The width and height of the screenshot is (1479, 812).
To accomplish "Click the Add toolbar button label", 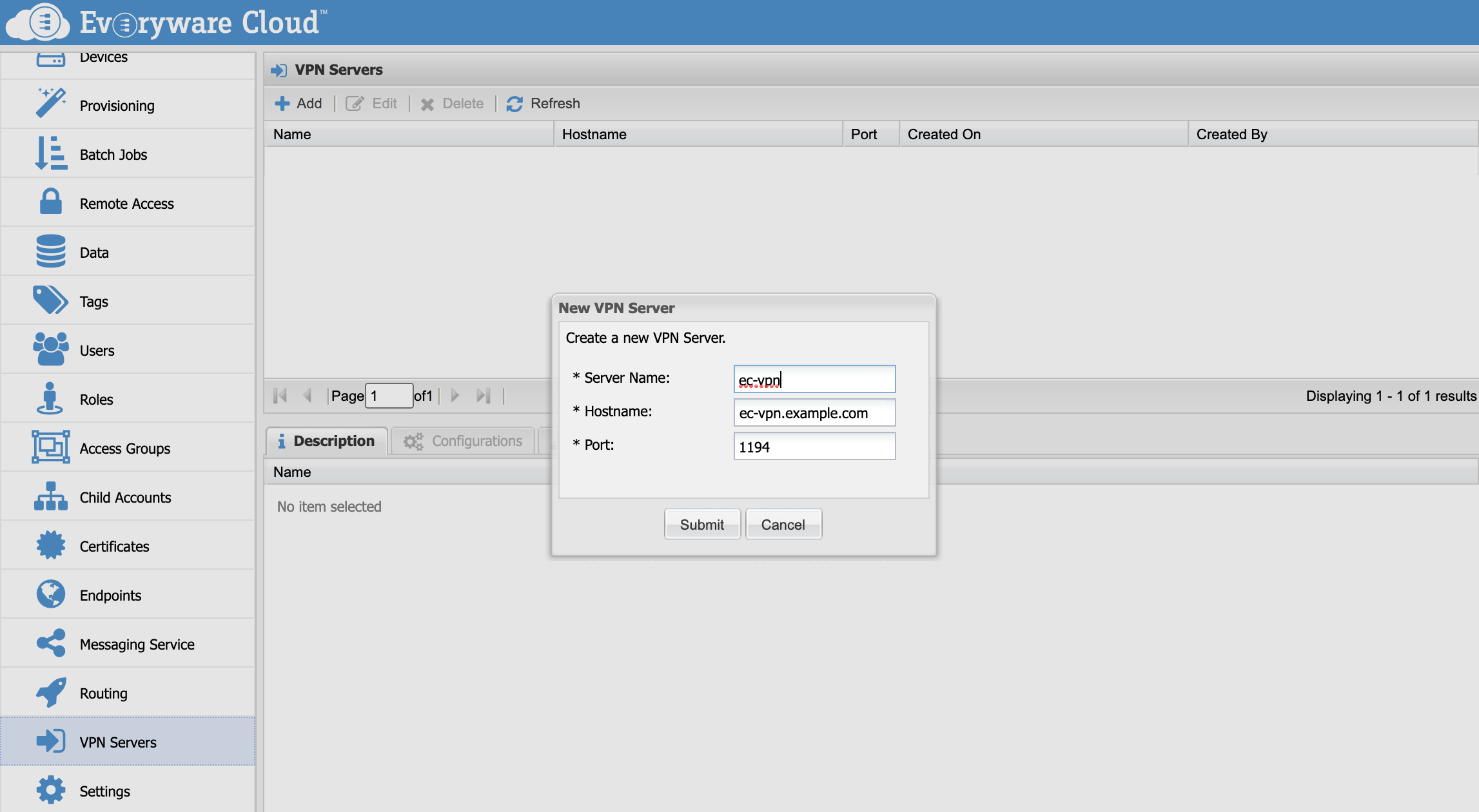I will [x=309, y=104].
